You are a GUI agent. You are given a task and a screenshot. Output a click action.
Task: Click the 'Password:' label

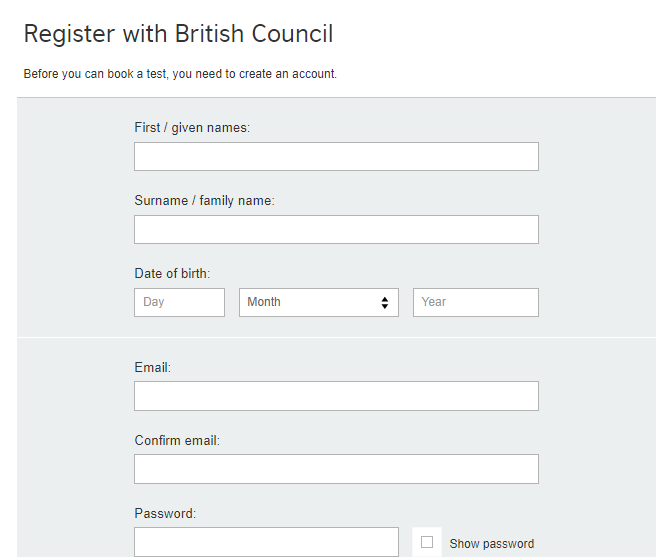pos(165,514)
